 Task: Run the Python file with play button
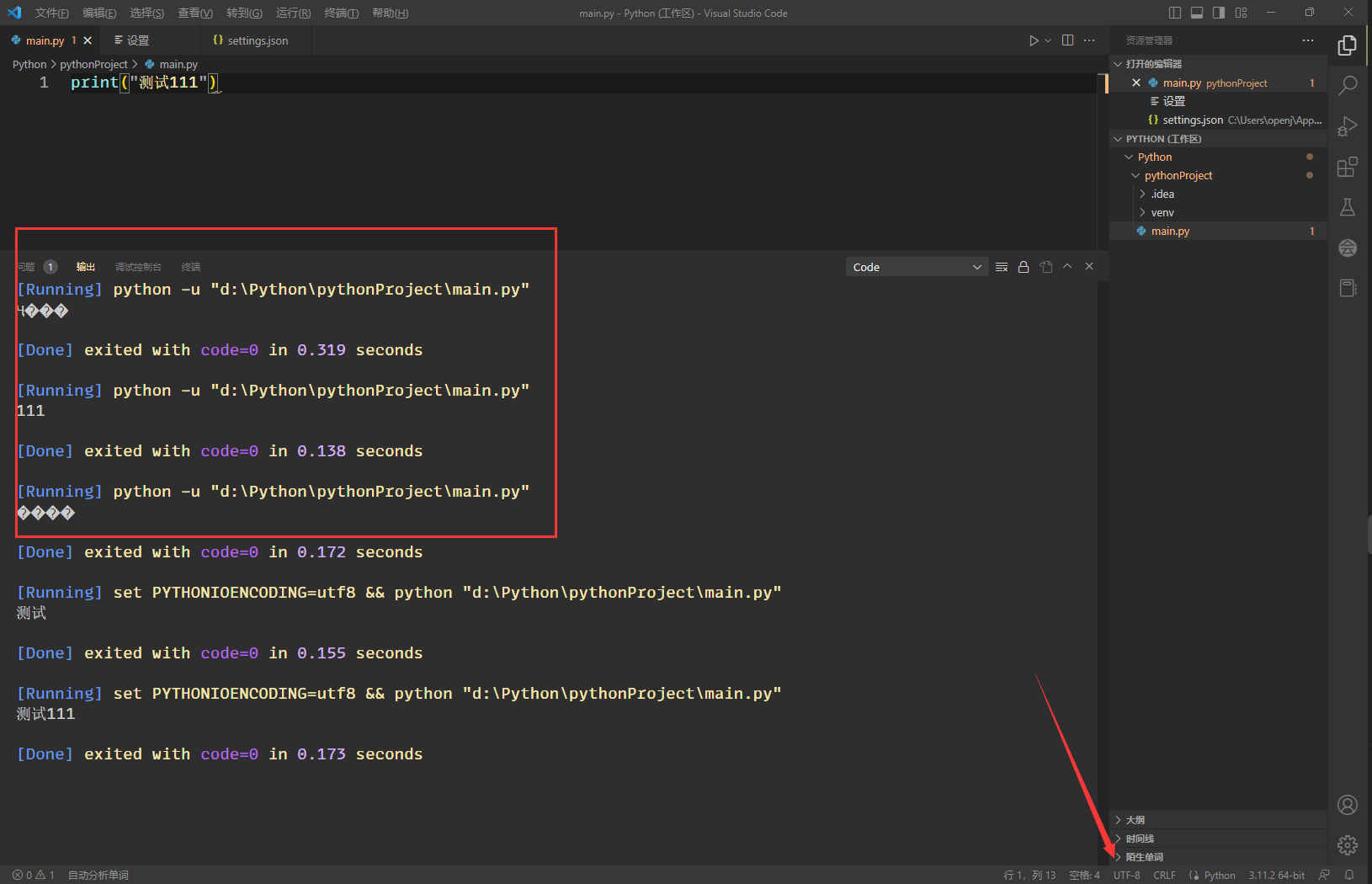(x=1034, y=40)
